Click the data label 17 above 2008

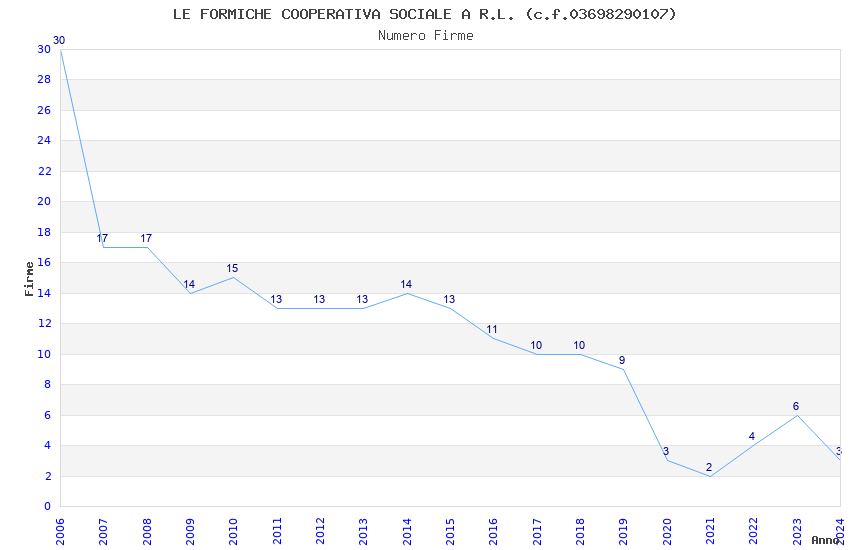point(146,238)
